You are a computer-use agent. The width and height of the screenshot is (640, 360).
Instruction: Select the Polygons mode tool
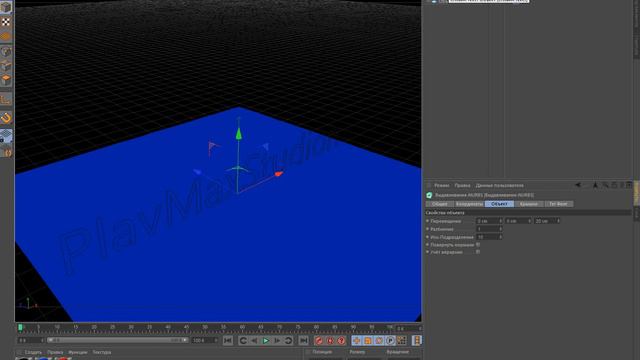point(6,80)
